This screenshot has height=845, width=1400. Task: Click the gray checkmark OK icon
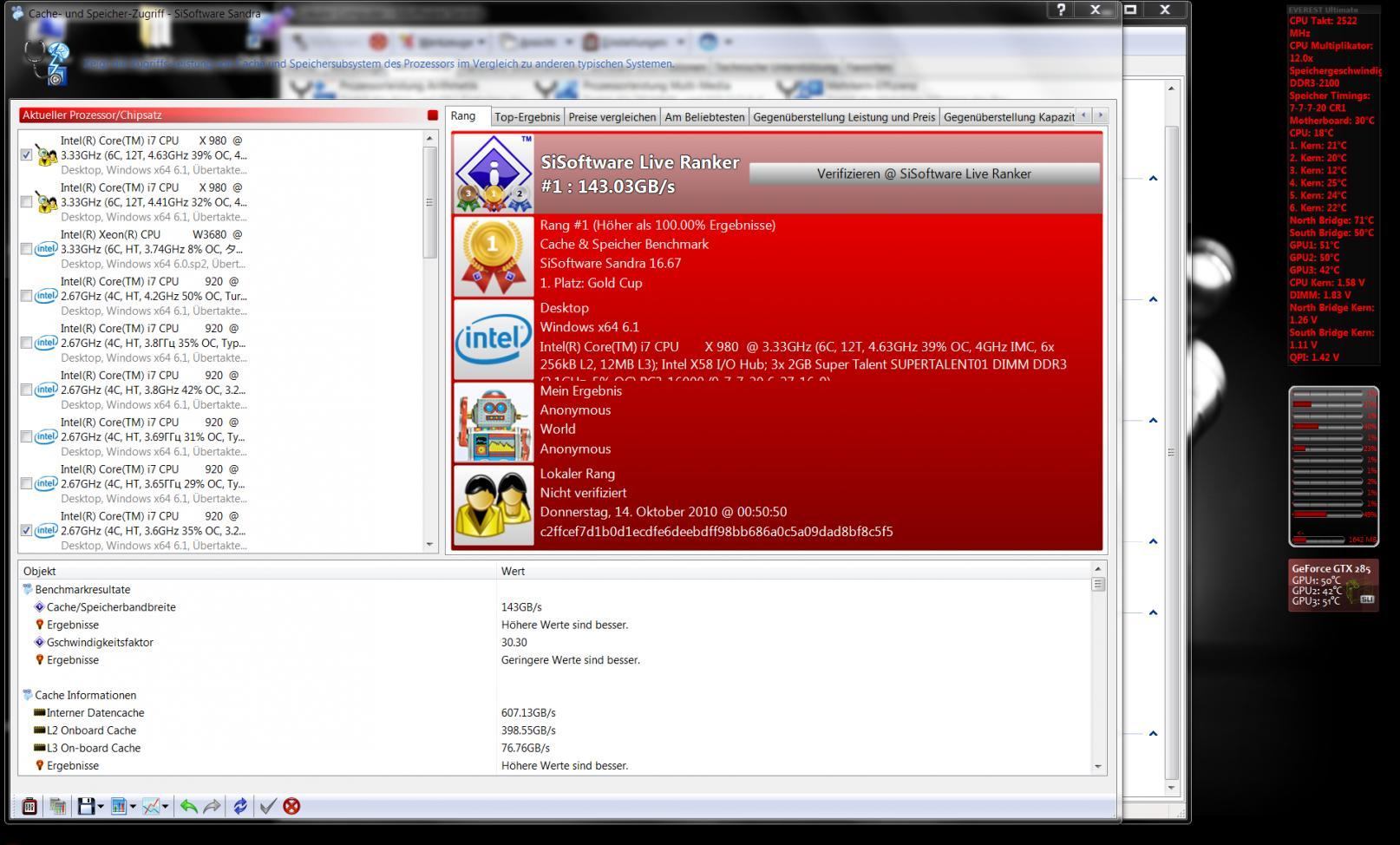tap(268, 806)
